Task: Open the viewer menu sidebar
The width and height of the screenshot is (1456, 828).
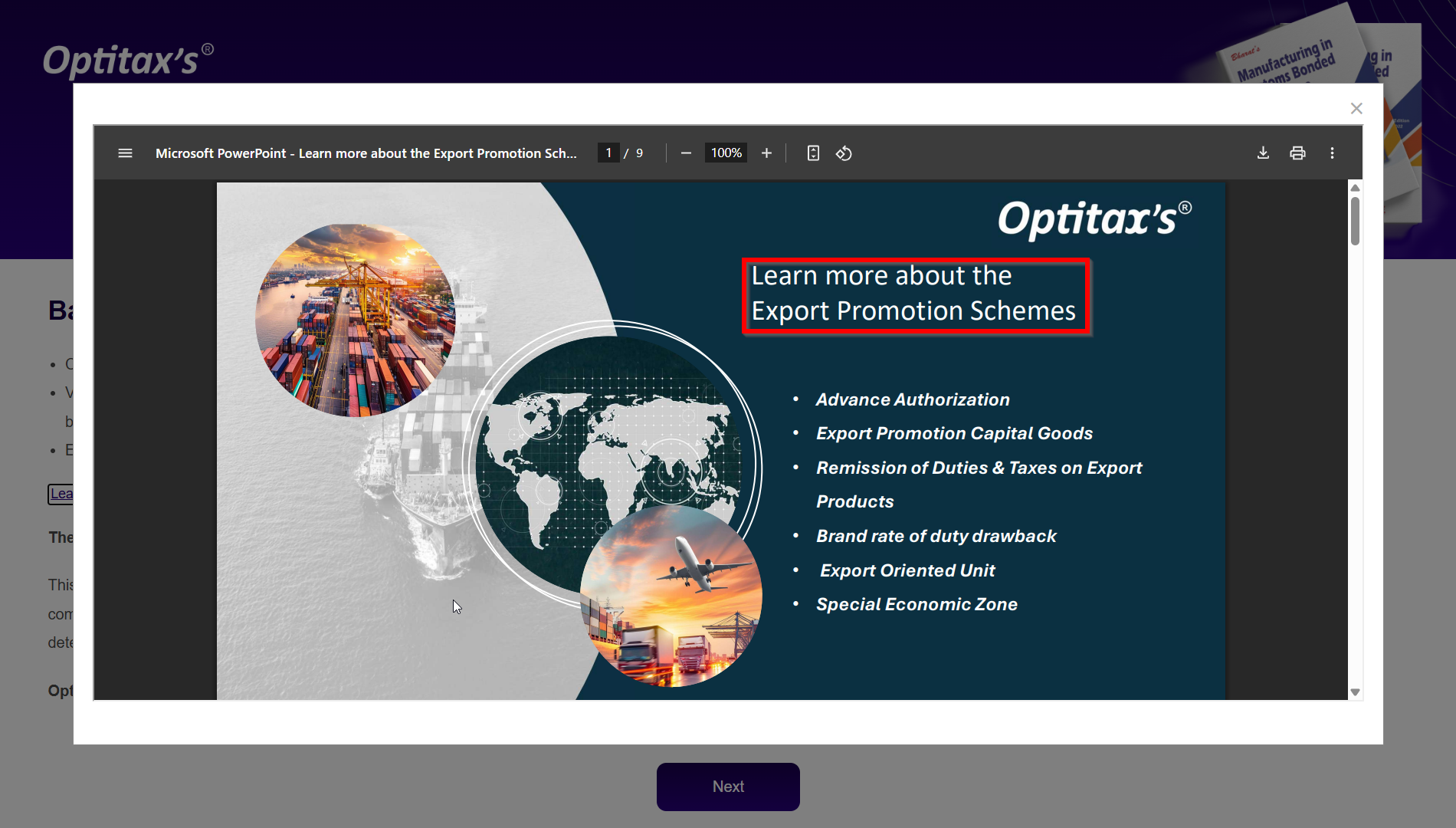Action: [x=125, y=153]
